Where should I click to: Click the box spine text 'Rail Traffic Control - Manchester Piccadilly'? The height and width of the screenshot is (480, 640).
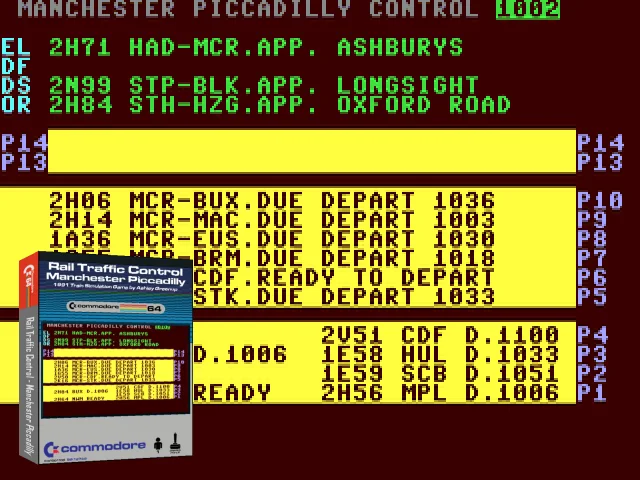pos(30,386)
